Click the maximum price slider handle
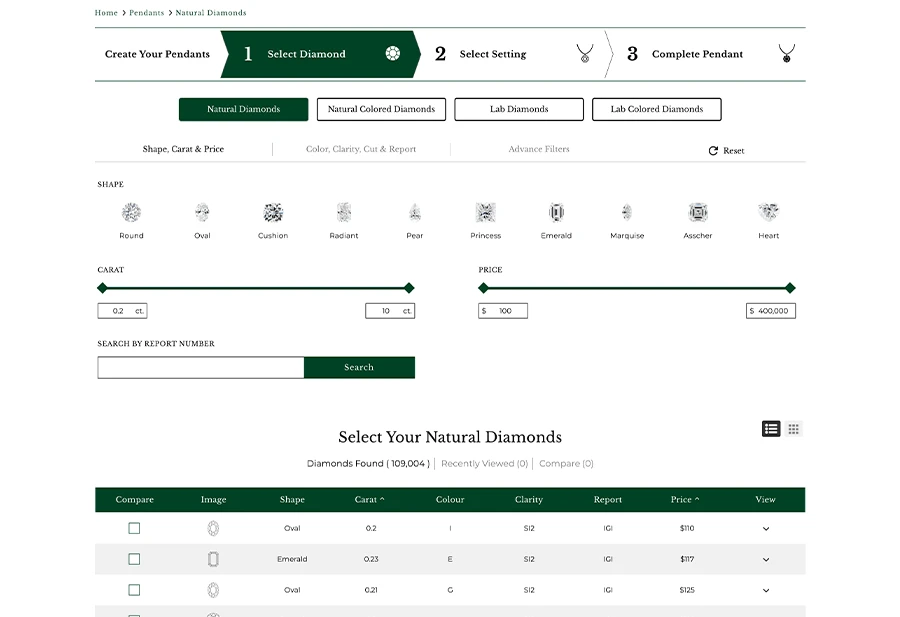Viewport: 900px width, 617px height. point(790,288)
